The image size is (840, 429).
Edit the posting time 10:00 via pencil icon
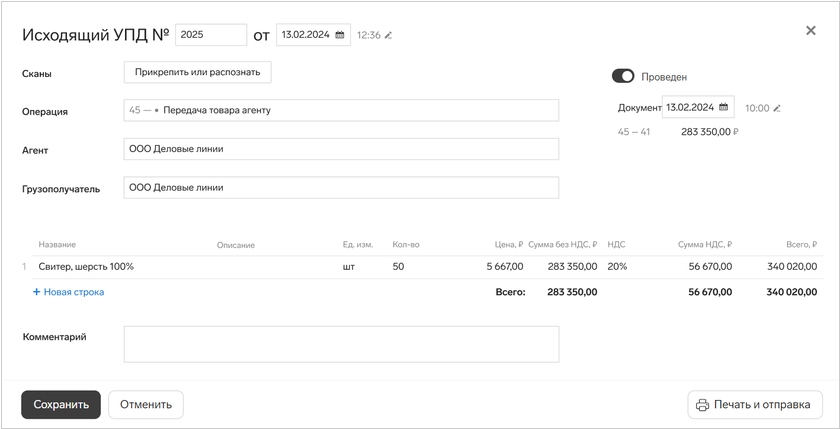[777, 108]
